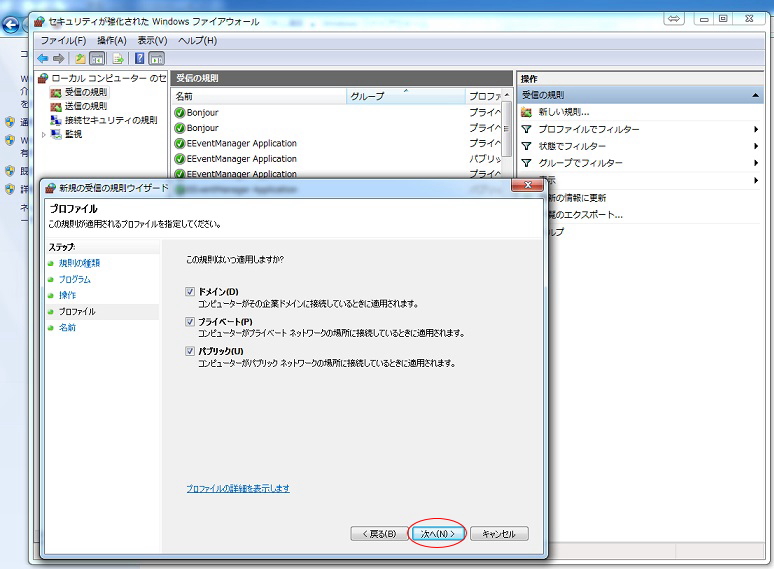Click the back arrow toolbar icon
This screenshot has width=774, height=569.
click(x=43, y=59)
